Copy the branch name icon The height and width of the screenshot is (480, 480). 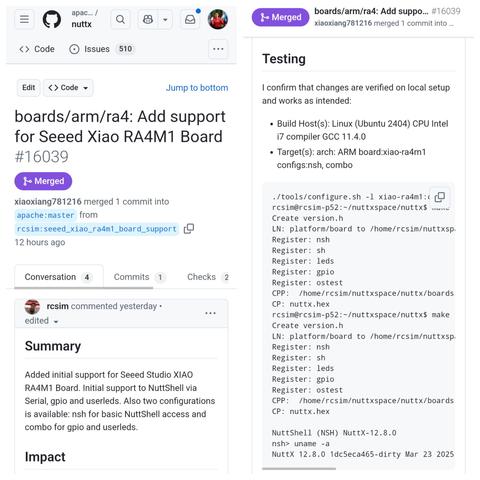pos(189,229)
